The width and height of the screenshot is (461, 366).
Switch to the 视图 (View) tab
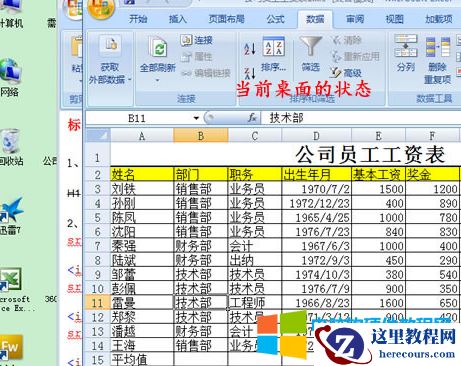(394, 19)
